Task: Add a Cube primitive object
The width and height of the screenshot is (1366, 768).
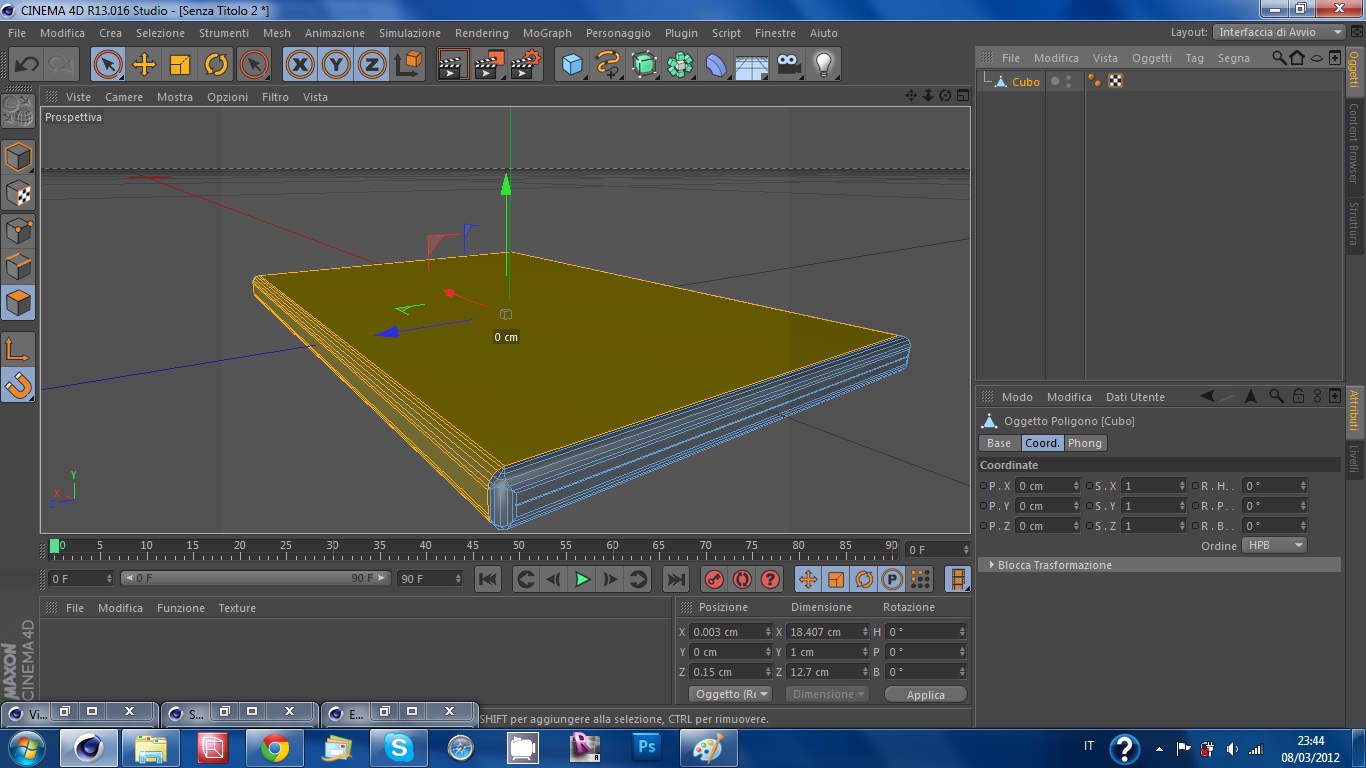Action: (x=572, y=65)
